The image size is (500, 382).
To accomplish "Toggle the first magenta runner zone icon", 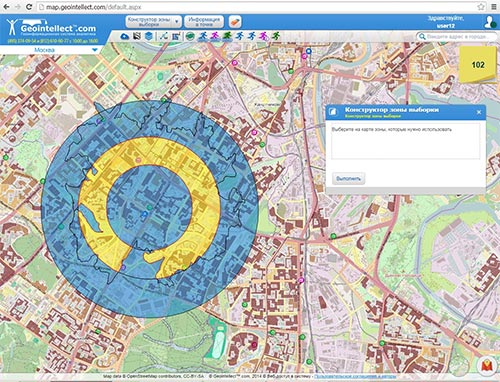I will click(x=215, y=36).
